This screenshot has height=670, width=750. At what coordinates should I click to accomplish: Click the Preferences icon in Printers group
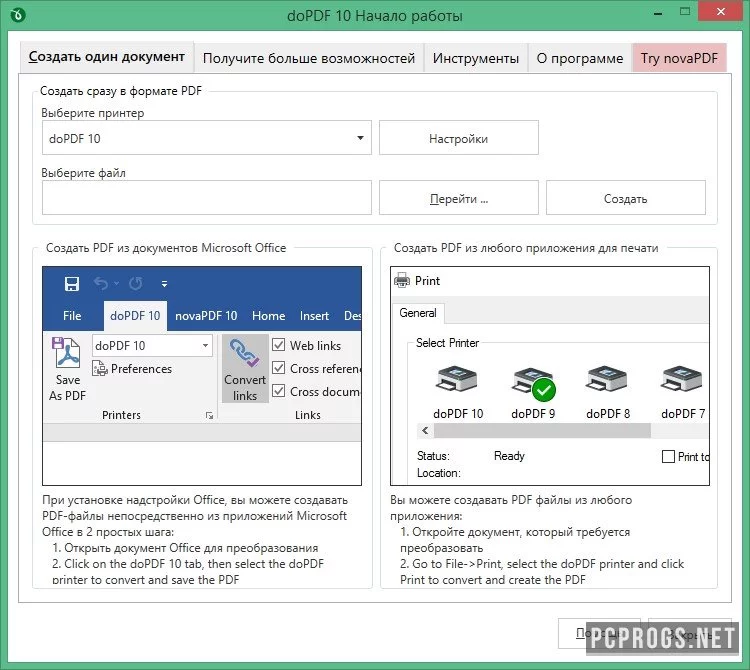click(99, 368)
